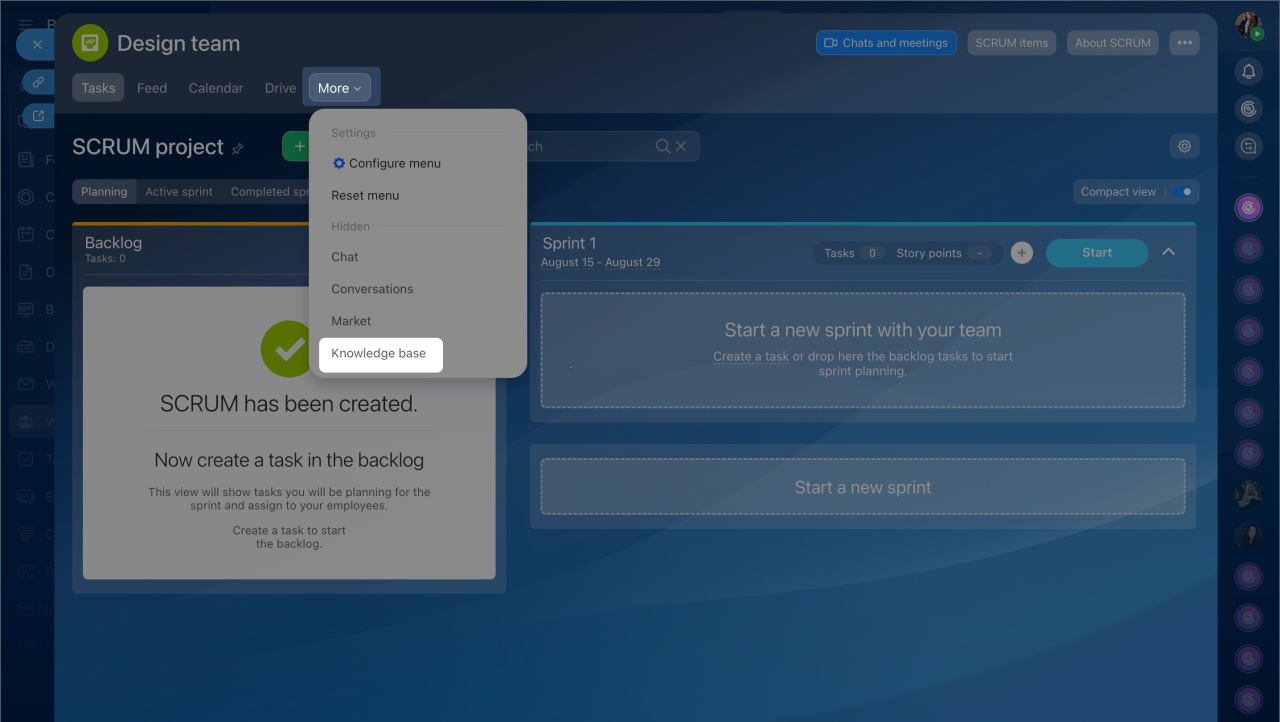Select Knowledge base from the menu
Screen dimensions: 1280x722
point(379,353)
